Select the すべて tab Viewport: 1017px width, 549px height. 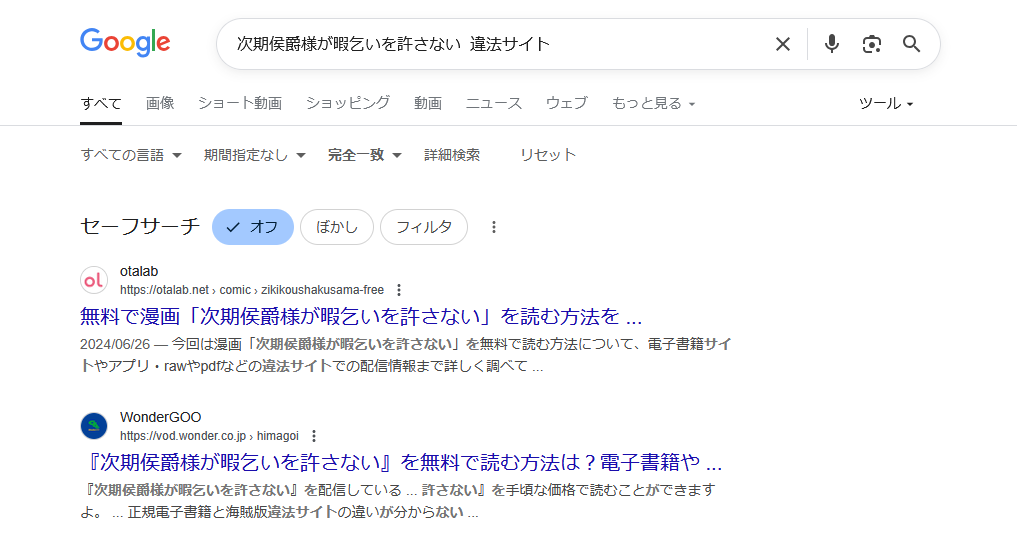(x=101, y=103)
